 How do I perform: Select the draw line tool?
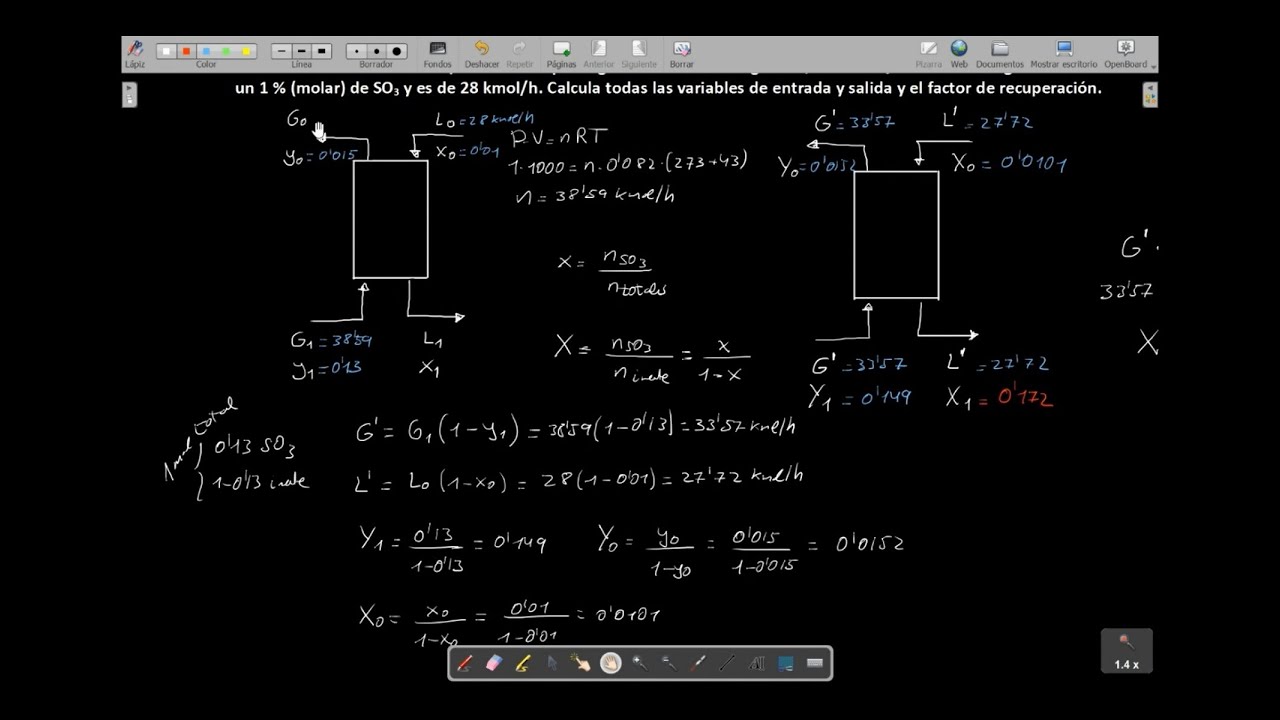point(727,663)
